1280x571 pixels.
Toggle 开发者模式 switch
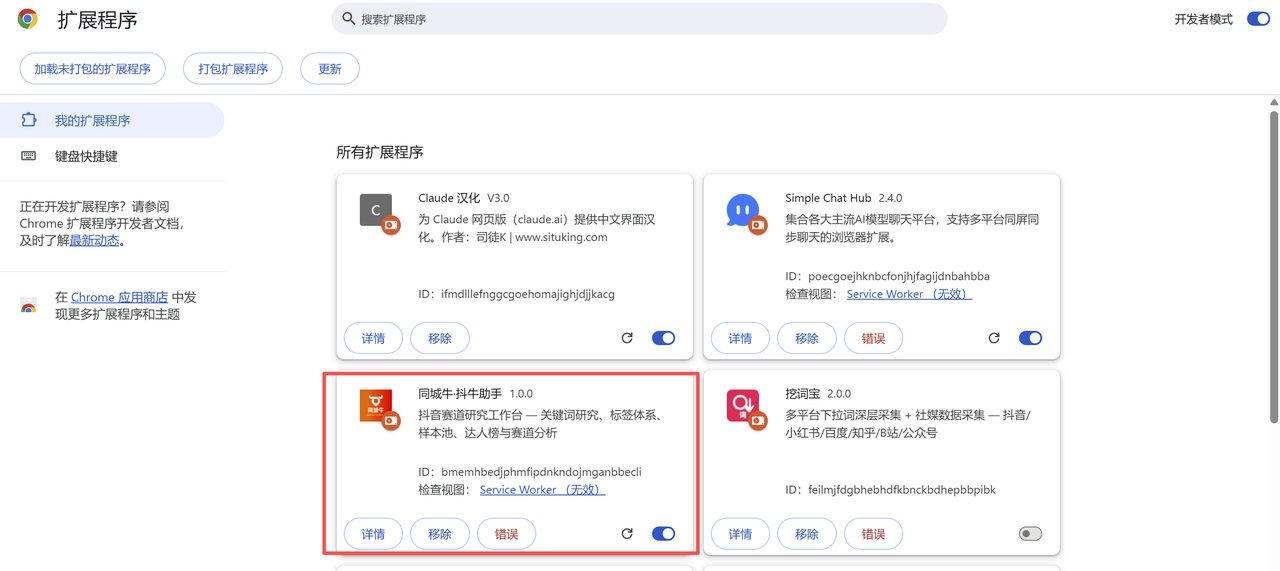(x=1258, y=19)
